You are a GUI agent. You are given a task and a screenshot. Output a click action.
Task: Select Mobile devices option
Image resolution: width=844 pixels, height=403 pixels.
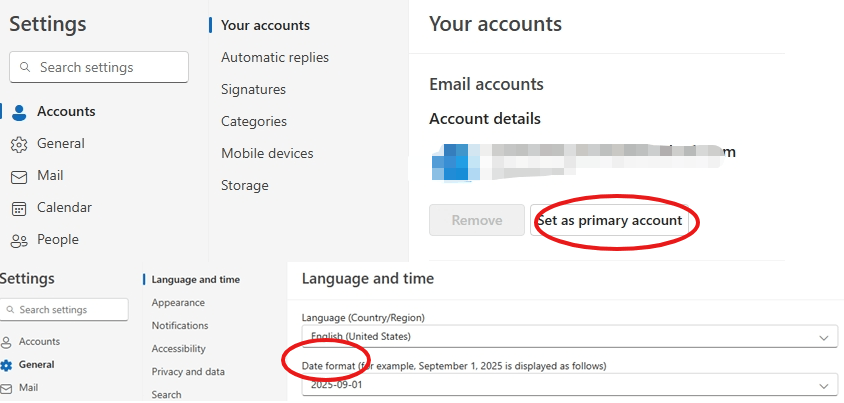tap(267, 153)
